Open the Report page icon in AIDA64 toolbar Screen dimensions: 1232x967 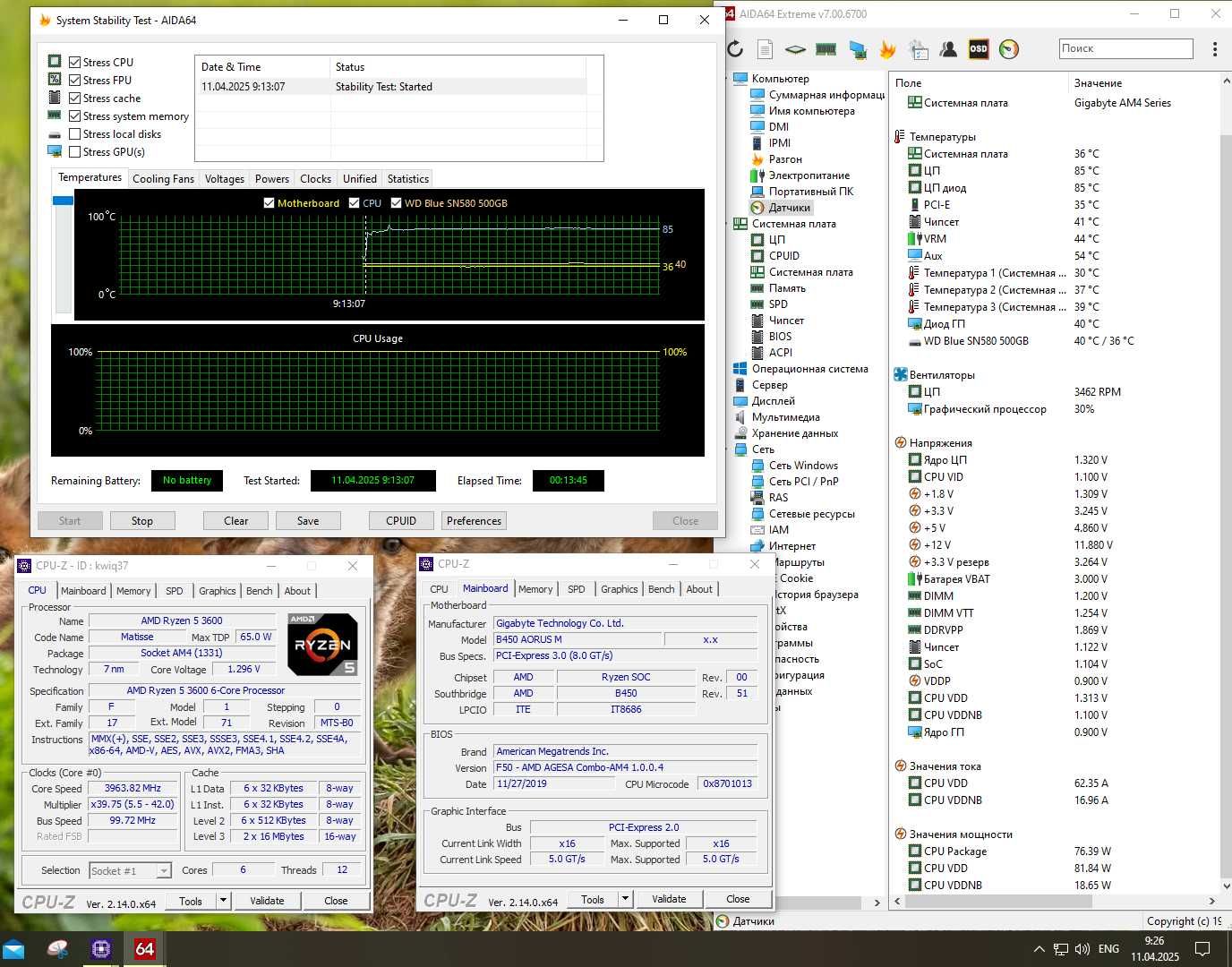tap(765, 49)
